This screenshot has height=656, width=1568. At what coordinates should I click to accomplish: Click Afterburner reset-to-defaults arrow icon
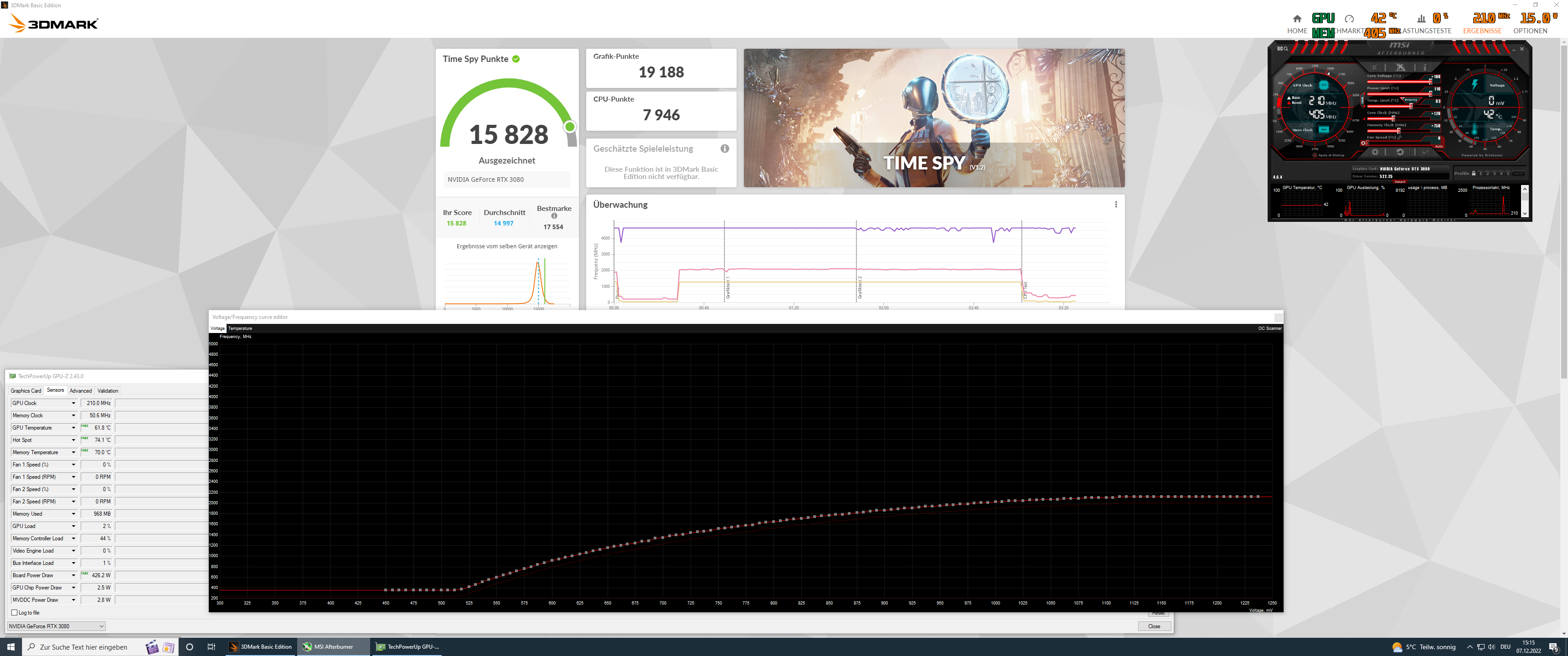(1401, 152)
